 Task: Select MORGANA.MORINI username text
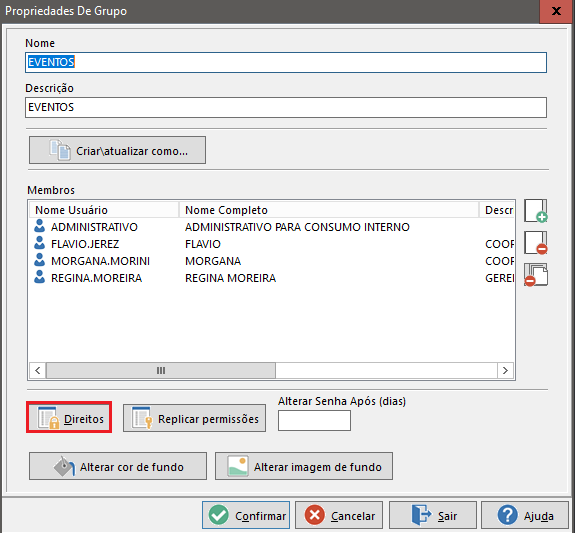pyautogui.click(x=100, y=261)
